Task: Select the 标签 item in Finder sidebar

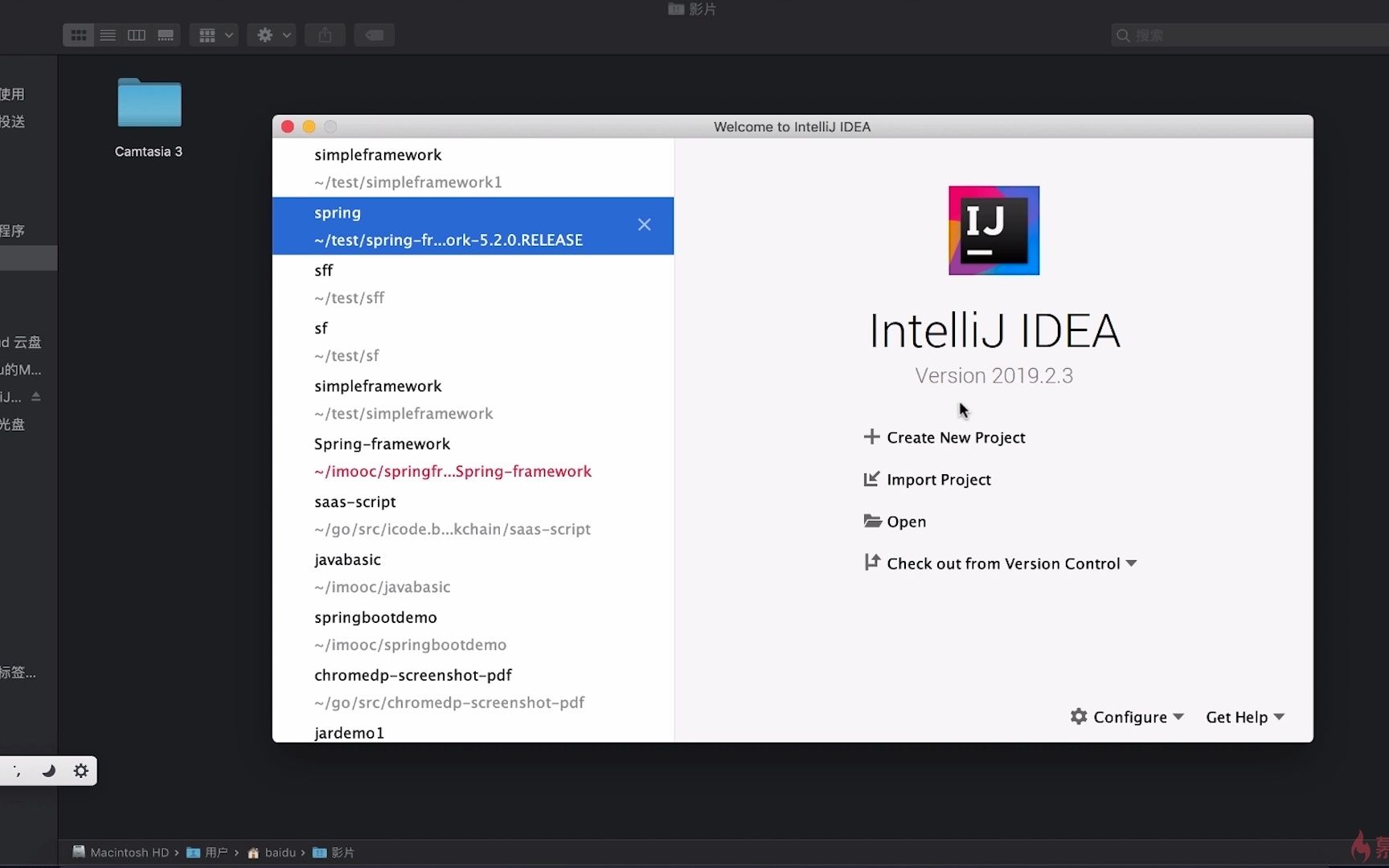Action: coord(18,672)
